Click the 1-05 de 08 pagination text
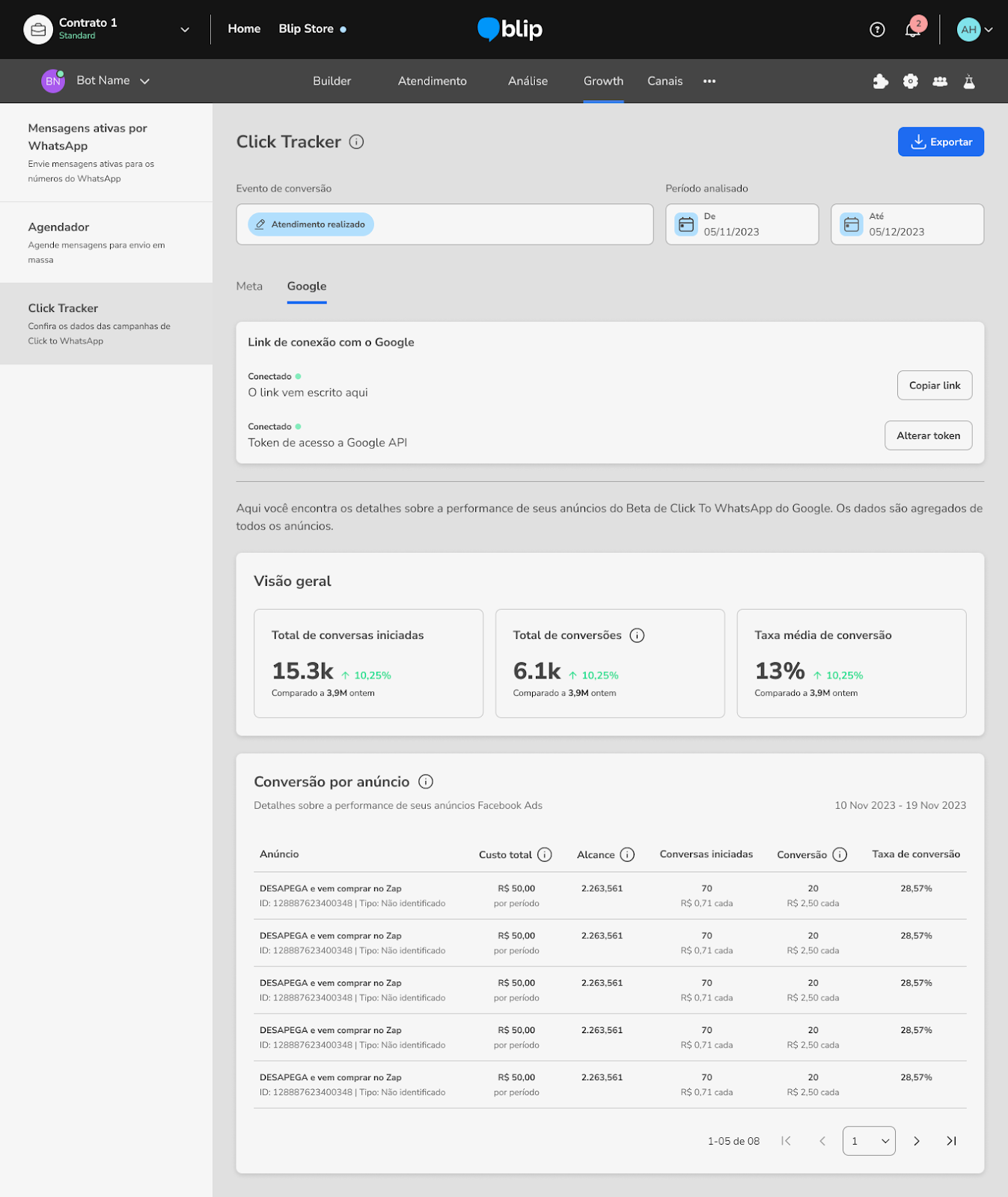 tap(733, 1141)
